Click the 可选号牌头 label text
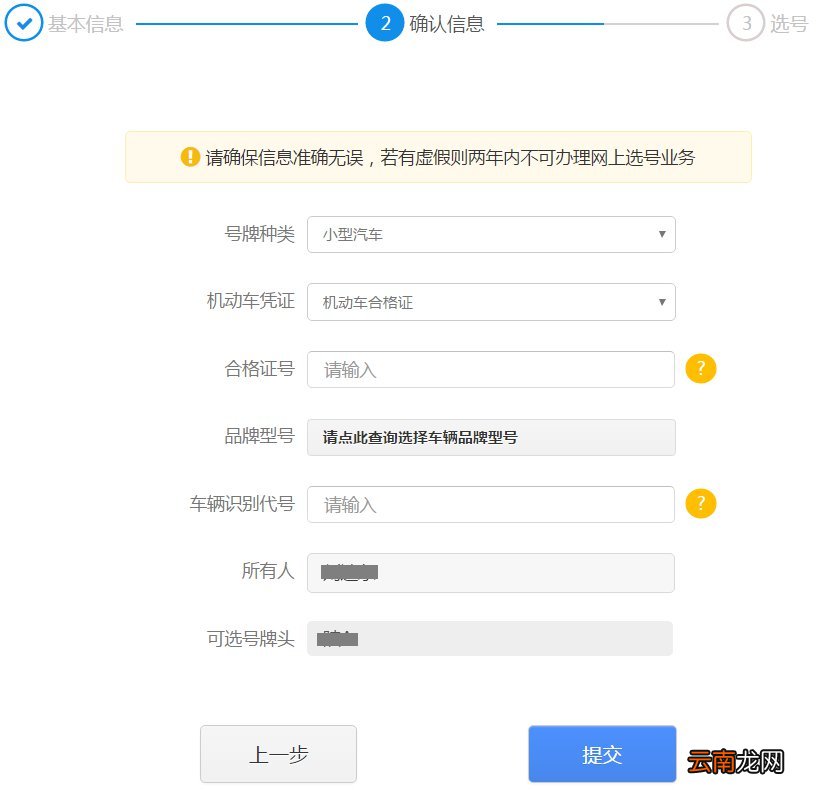 pyautogui.click(x=251, y=639)
